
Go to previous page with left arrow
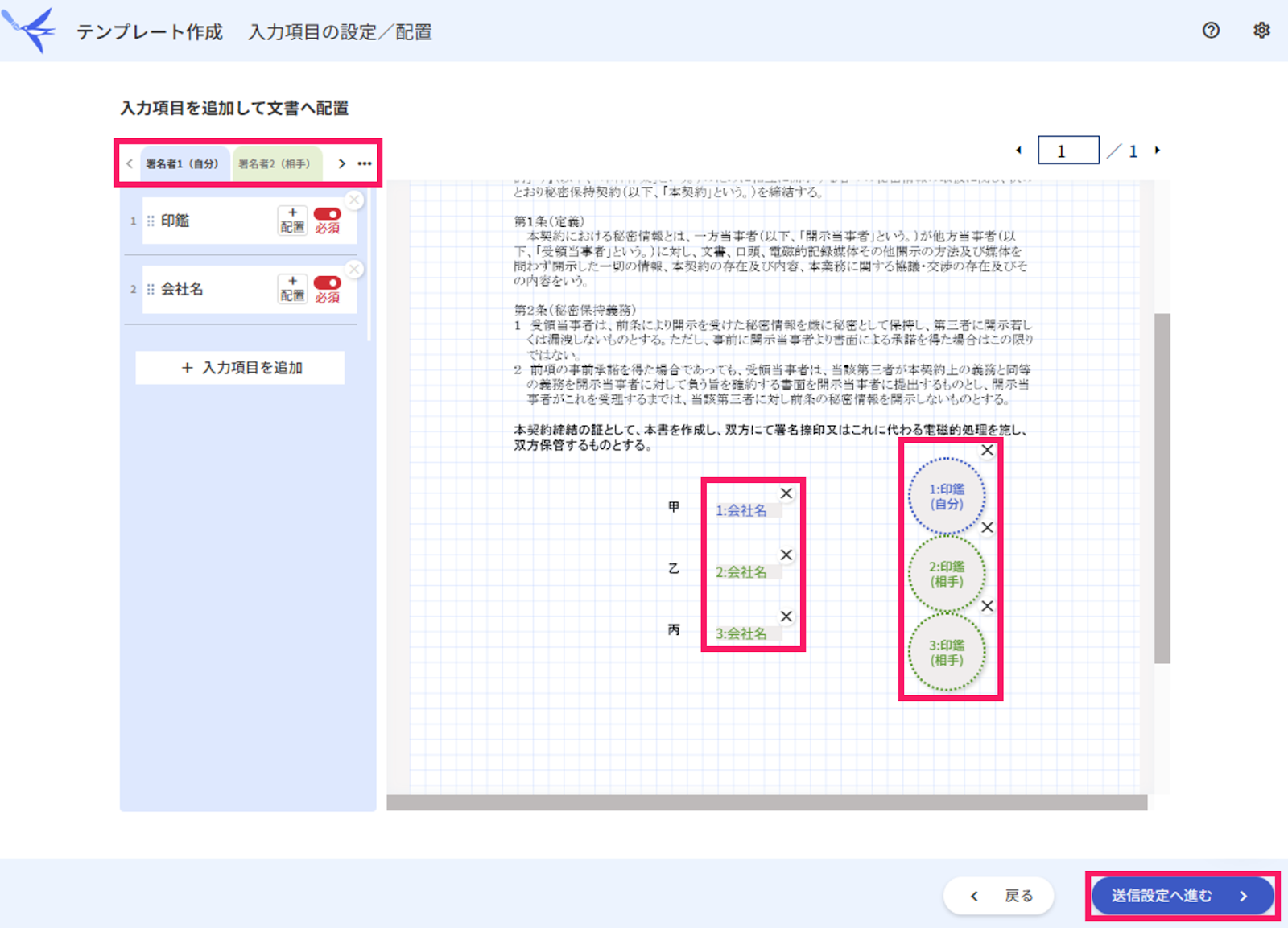tap(1018, 151)
